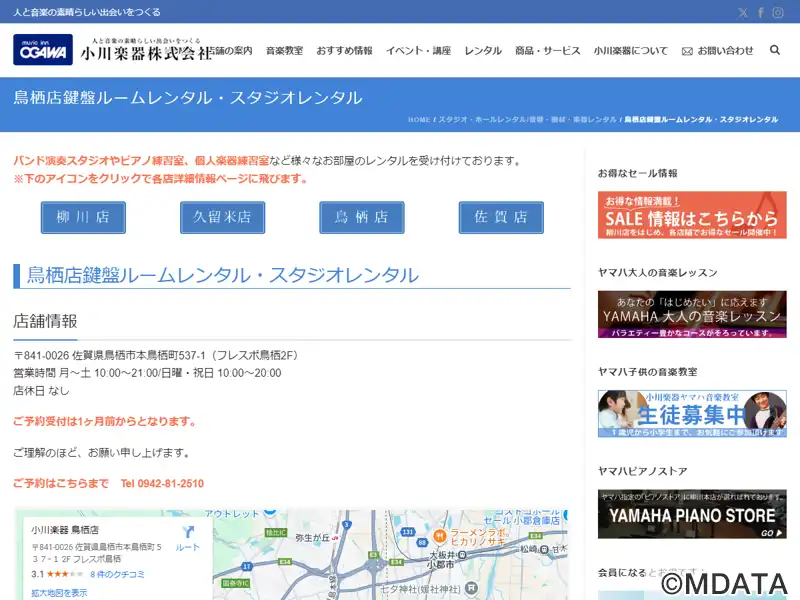The height and width of the screenshot is (600, 800).
Task: Open the Facebook social icon
Action: click(760, 13)
